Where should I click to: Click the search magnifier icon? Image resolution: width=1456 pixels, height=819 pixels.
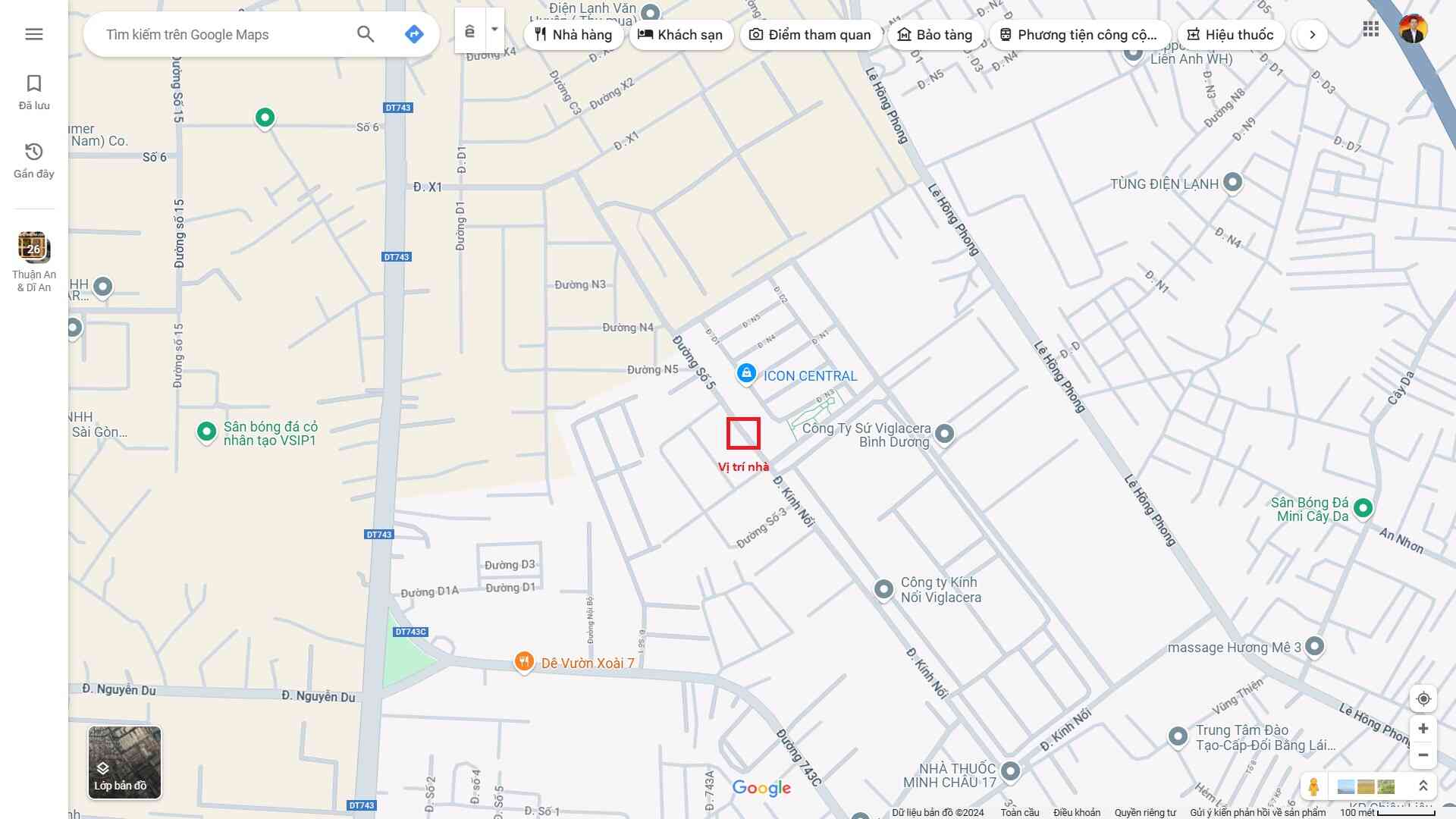[x=366, y=34]
